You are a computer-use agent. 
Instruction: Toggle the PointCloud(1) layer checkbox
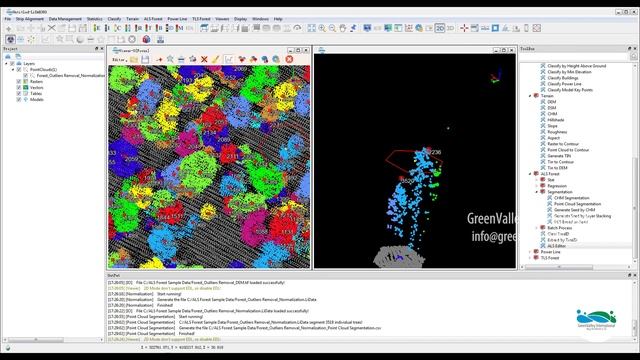[19, 69]
